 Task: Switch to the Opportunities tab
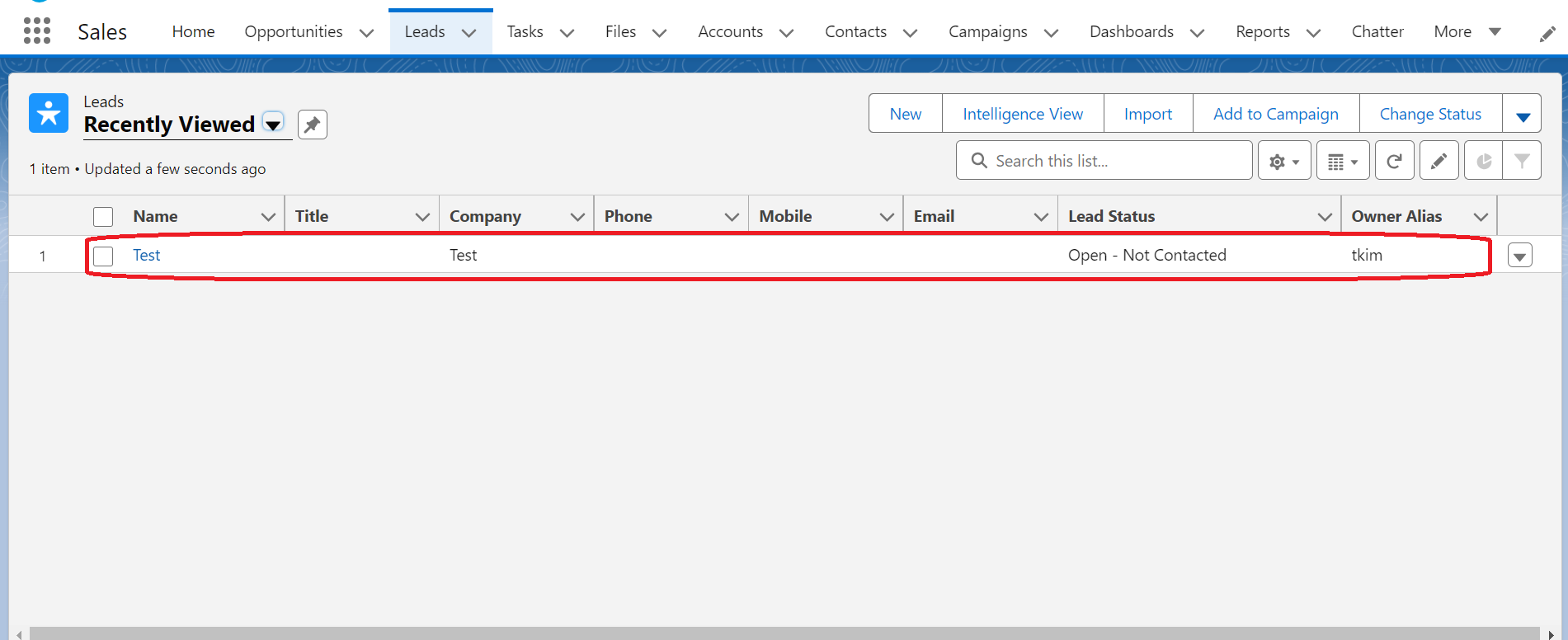(x=294, y=32)
